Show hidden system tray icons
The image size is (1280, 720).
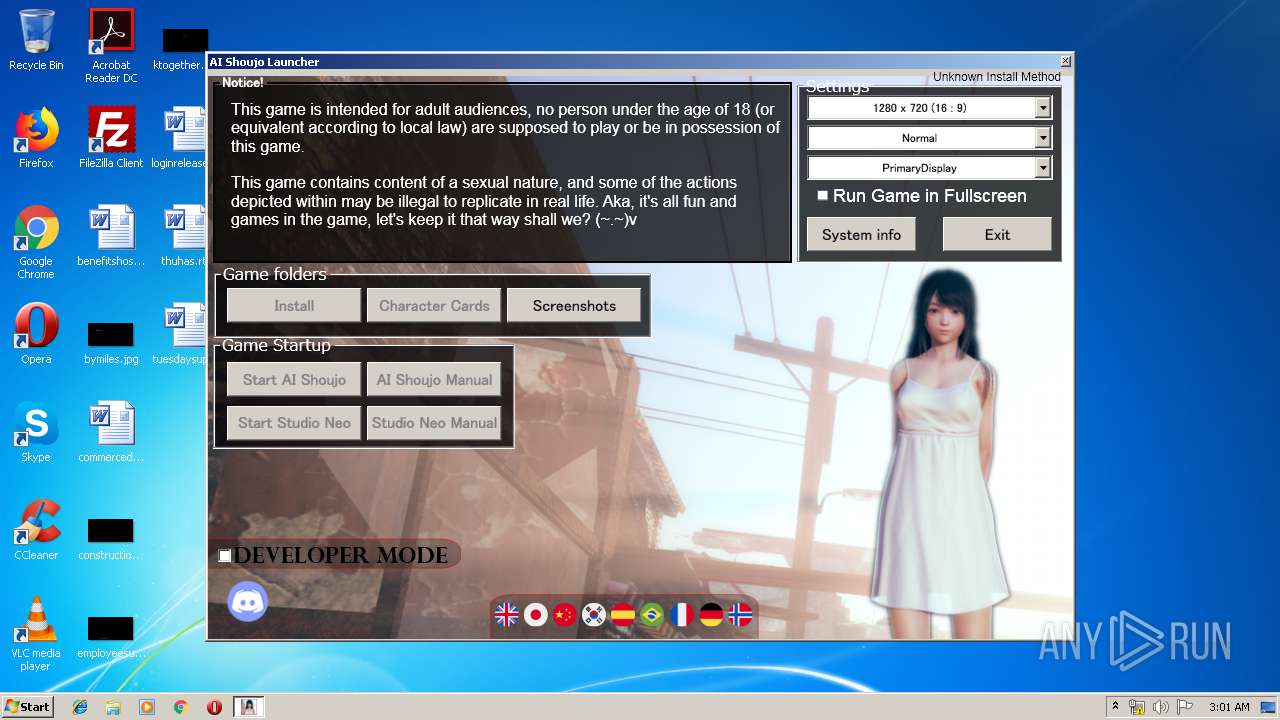tap(1115, 707)
